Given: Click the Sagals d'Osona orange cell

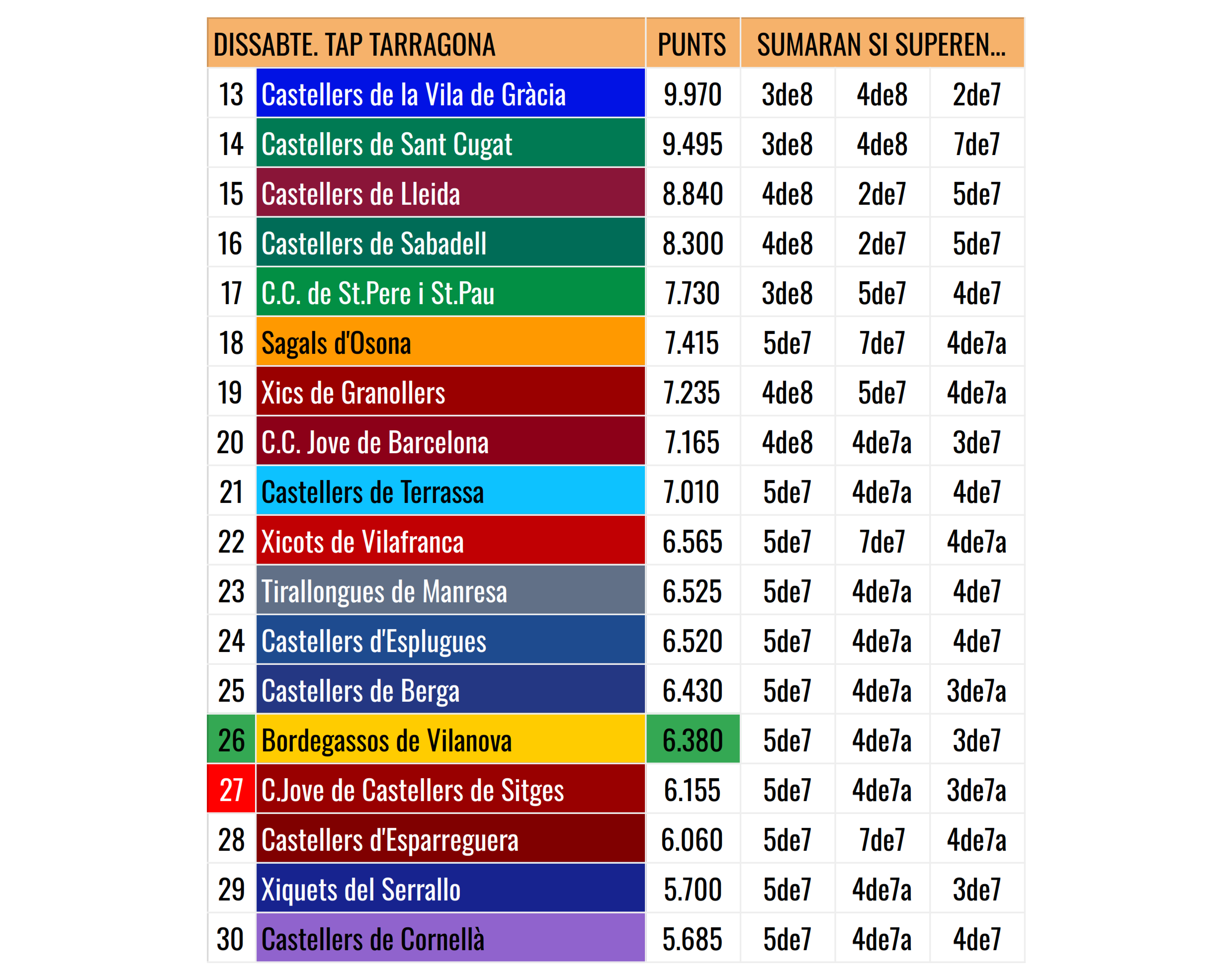Looking at the screenshot, I should 450,341.
